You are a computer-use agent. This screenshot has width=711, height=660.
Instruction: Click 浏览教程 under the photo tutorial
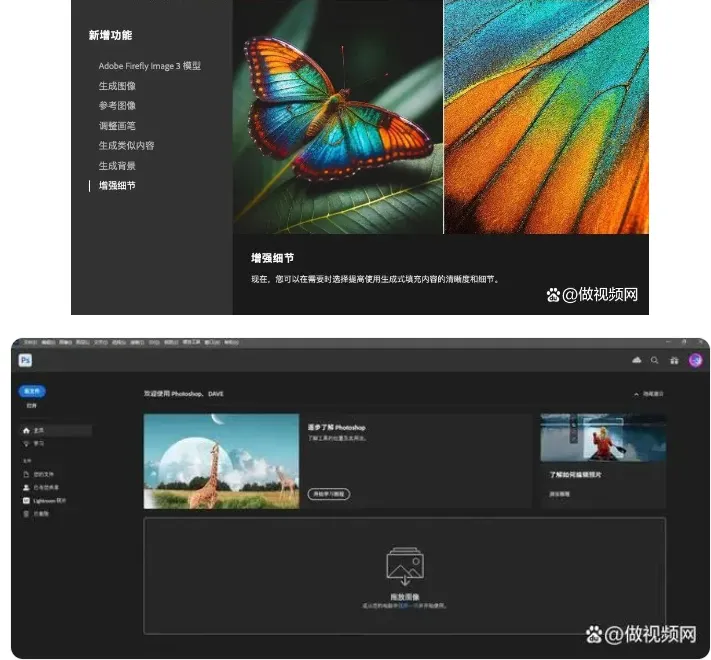pos(559,494)
